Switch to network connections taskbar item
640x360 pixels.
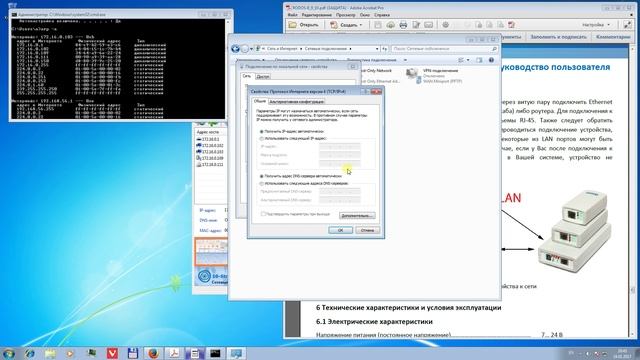[x=236, y=353]
